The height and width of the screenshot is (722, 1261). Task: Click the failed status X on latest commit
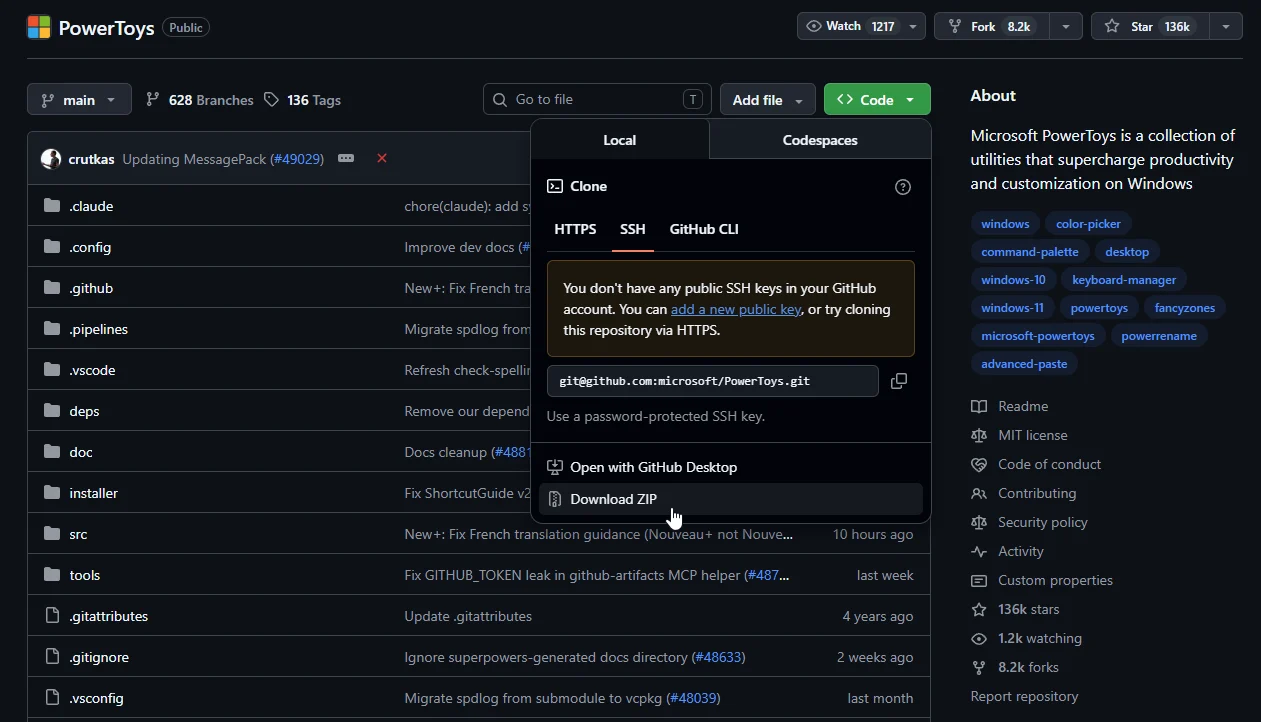[382, 158]
